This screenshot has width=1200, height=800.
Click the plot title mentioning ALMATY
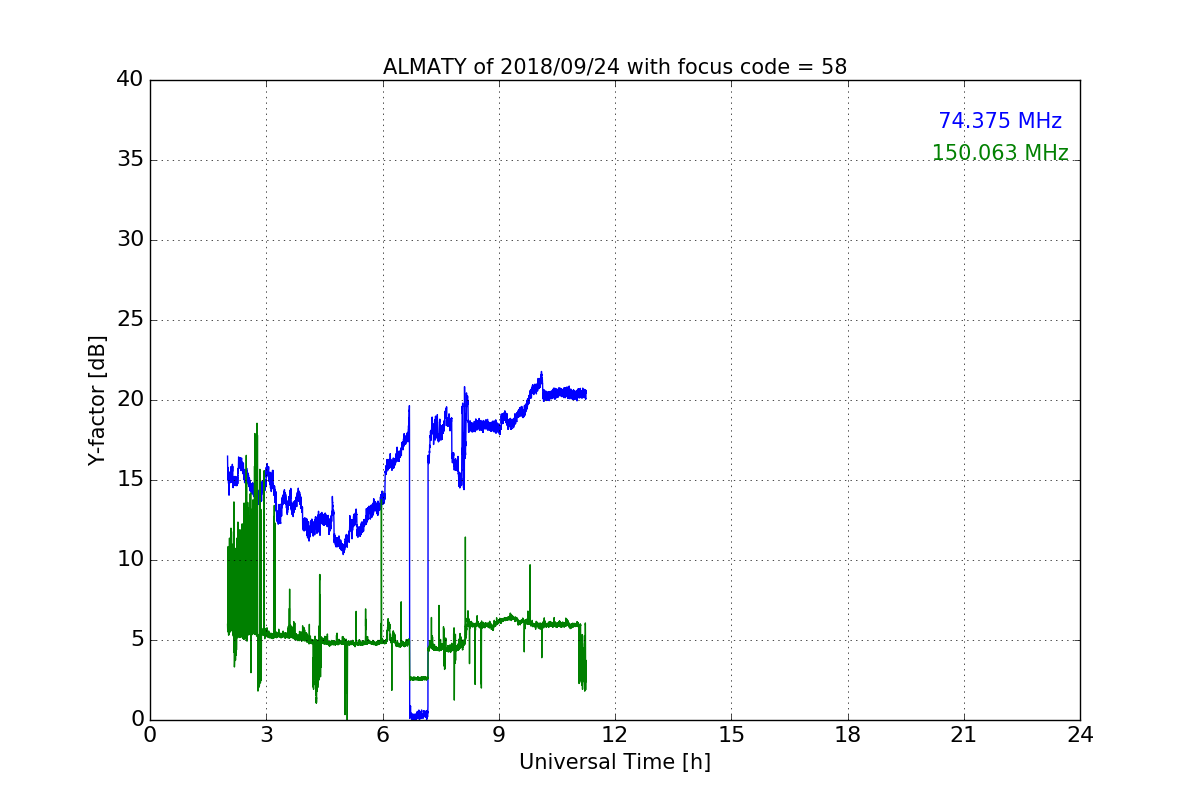click(x=615, y=67)
